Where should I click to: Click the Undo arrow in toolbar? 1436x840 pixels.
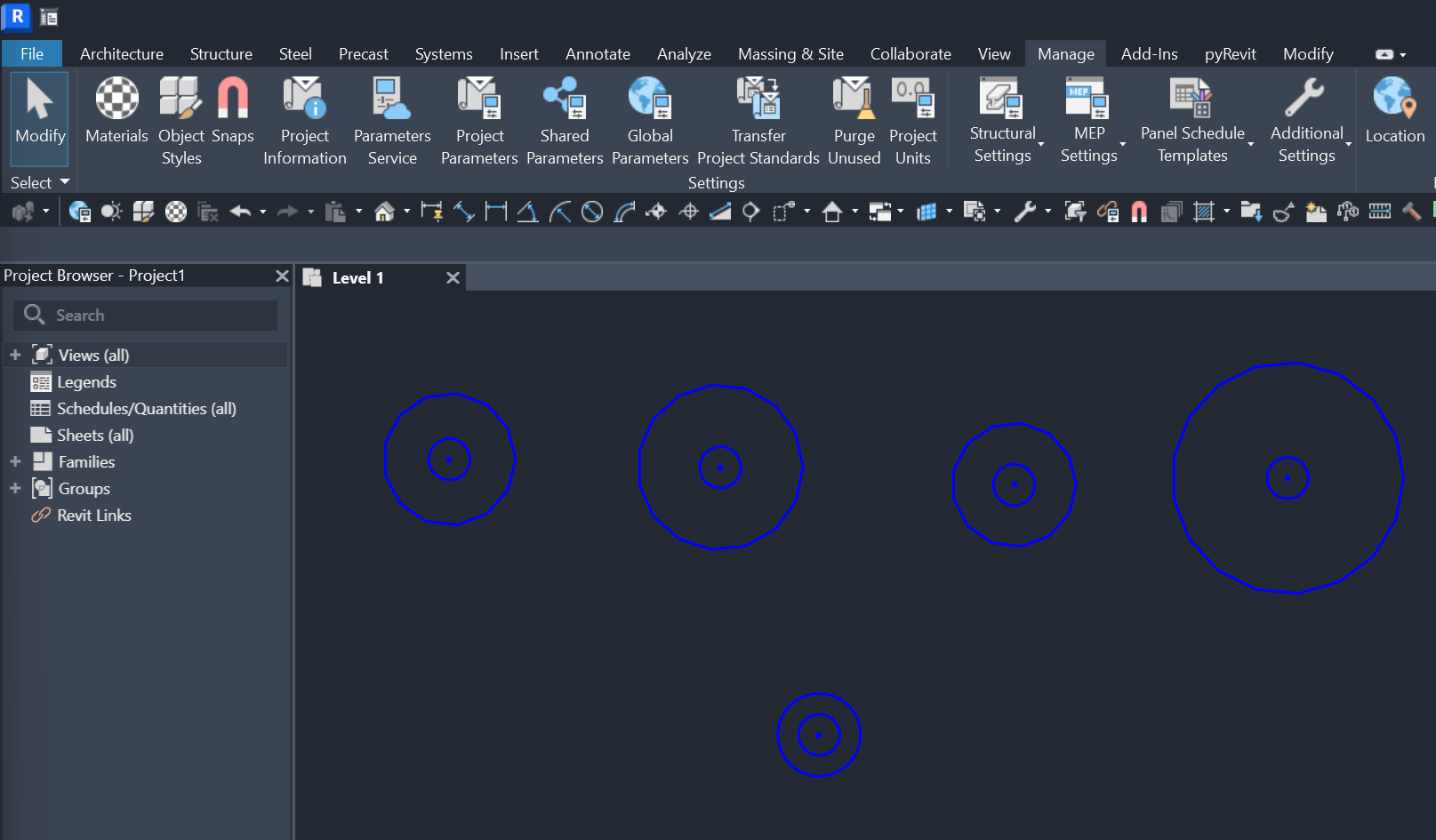[x=240, y=212]
